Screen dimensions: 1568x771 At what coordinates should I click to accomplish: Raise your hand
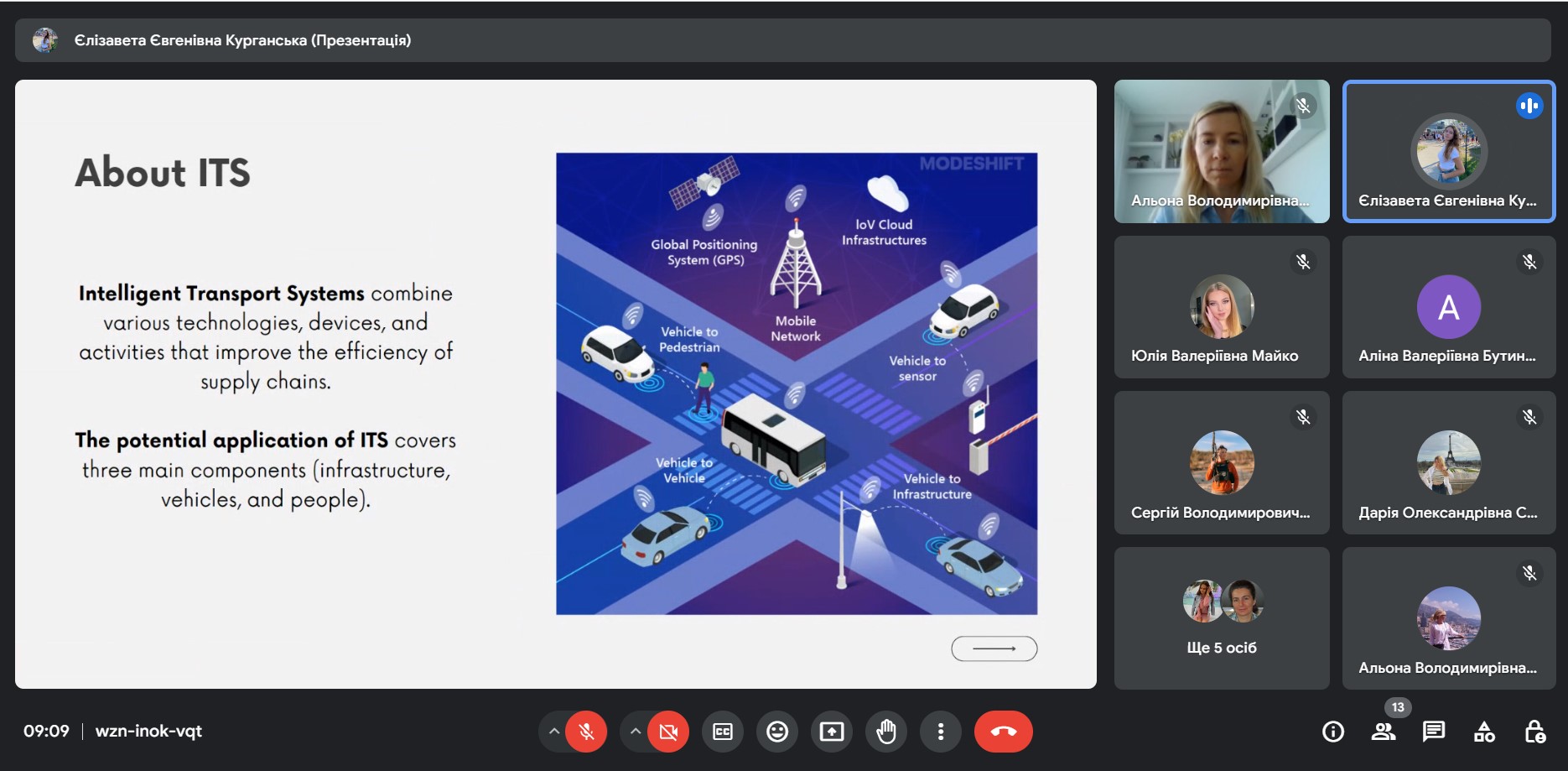(886, 732)
